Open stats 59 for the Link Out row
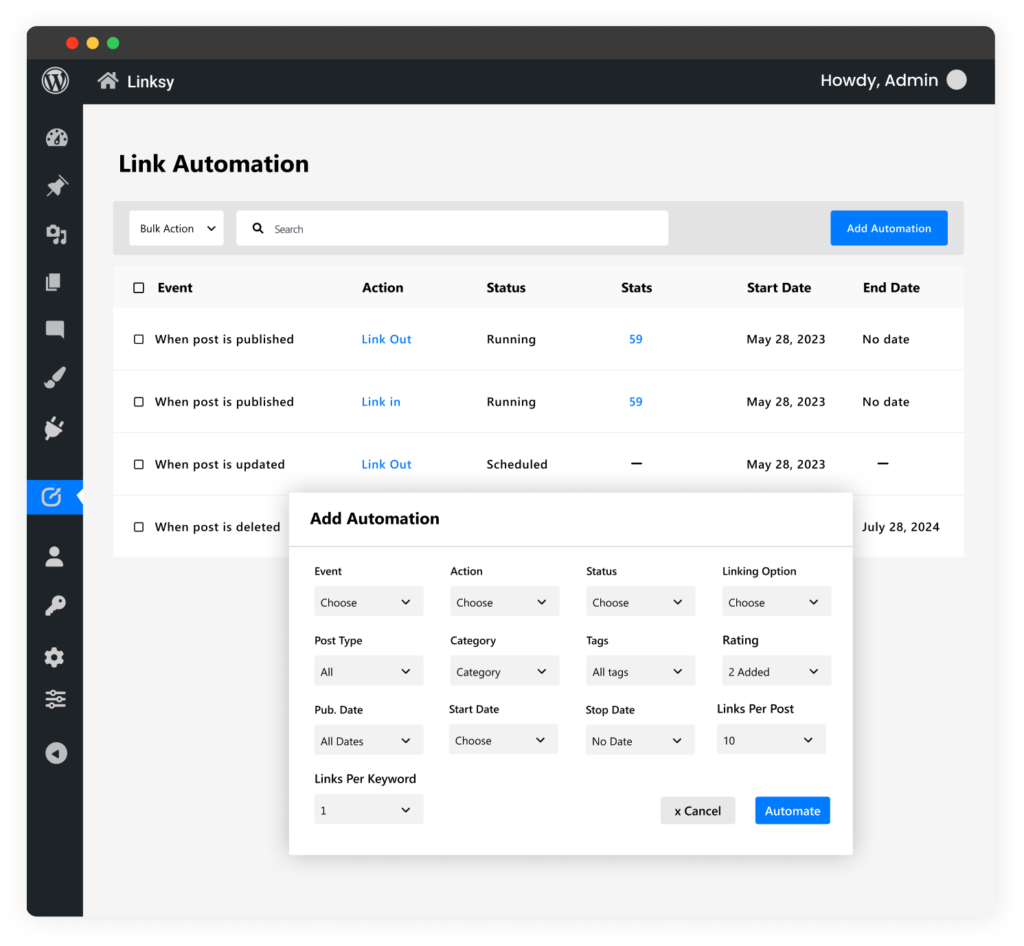The height and width of the screenshot is (946, 1024). pyautogui.click(x=635, y=339)
